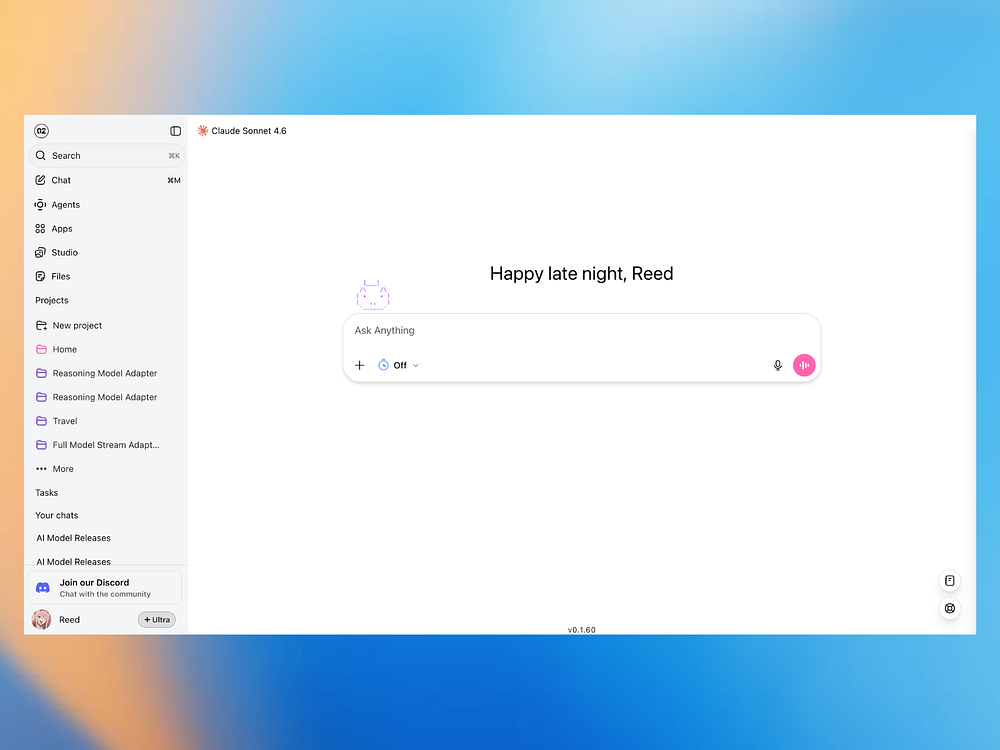
Task: Open first AI Model Releases chat
Action: pyautogui.click(x=74, y=538)
